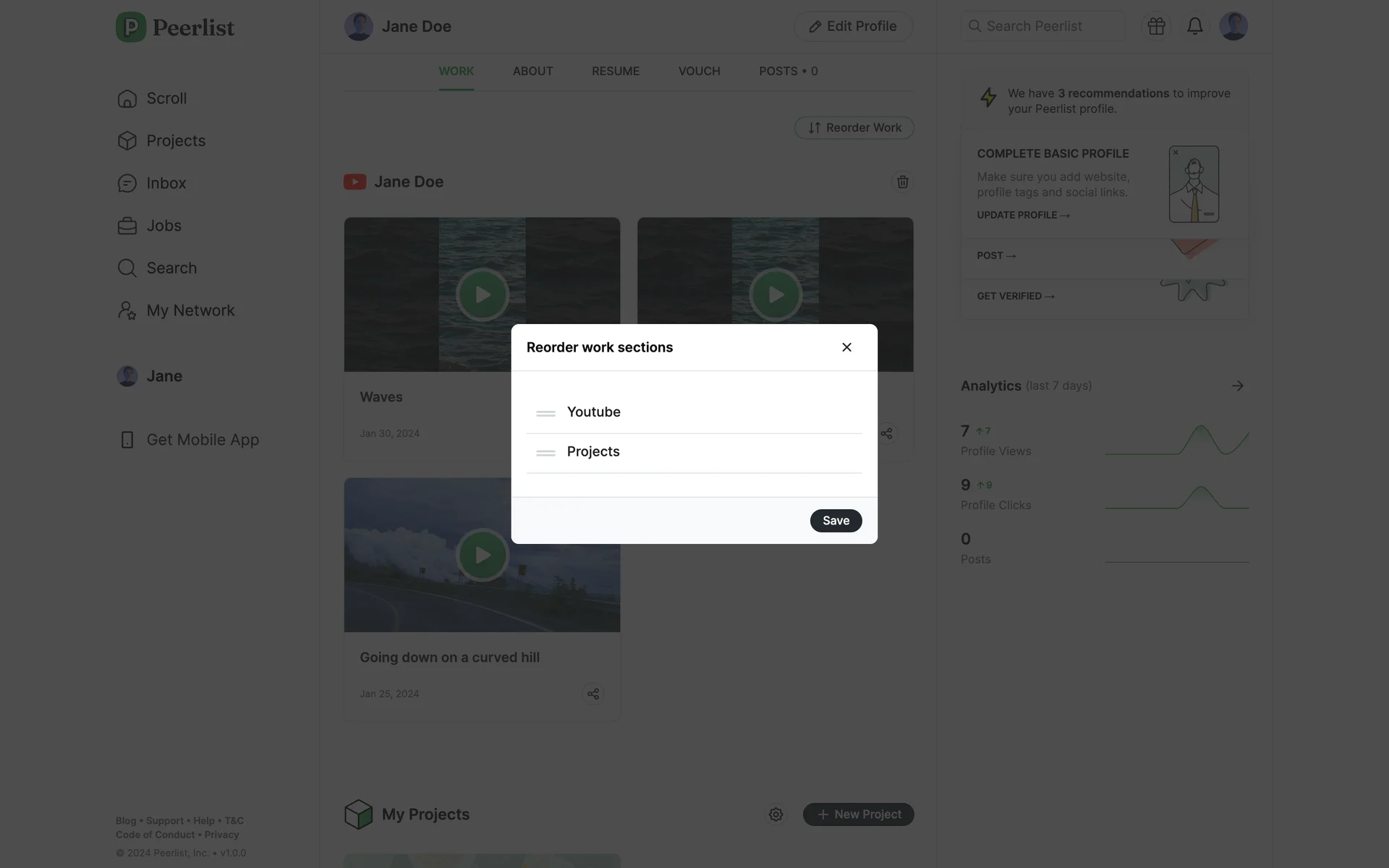Screen dimensions: 1389x868
Task: Share the Going down on a curved hill video
Action: tap(593, 694)
